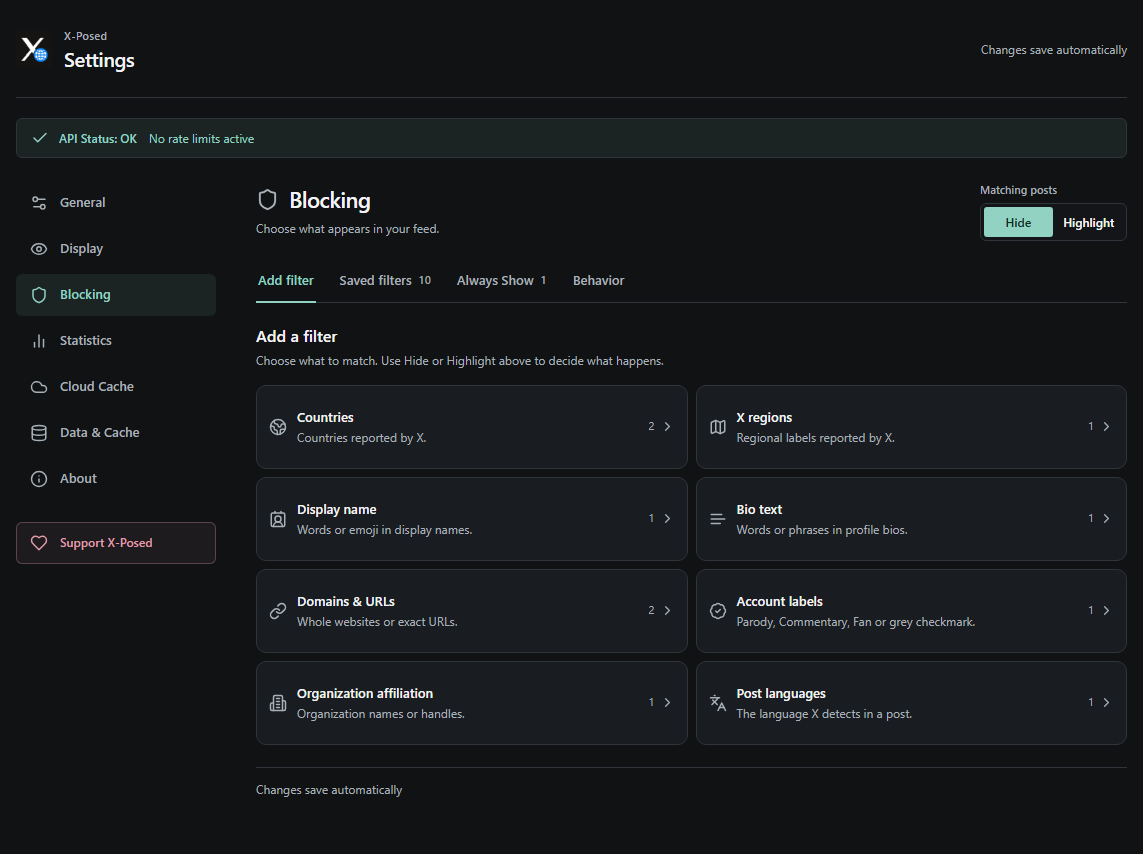The height and width of the screenshot is (854, 1143).
Task: Open the Cloud Cache section
Action: tap(116, 386)
